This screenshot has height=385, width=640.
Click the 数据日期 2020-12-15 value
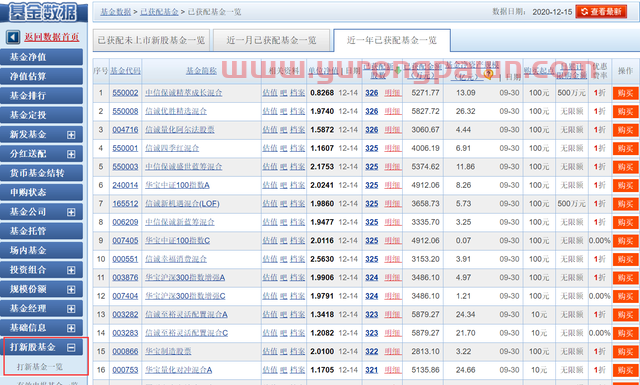coord(552,12)
